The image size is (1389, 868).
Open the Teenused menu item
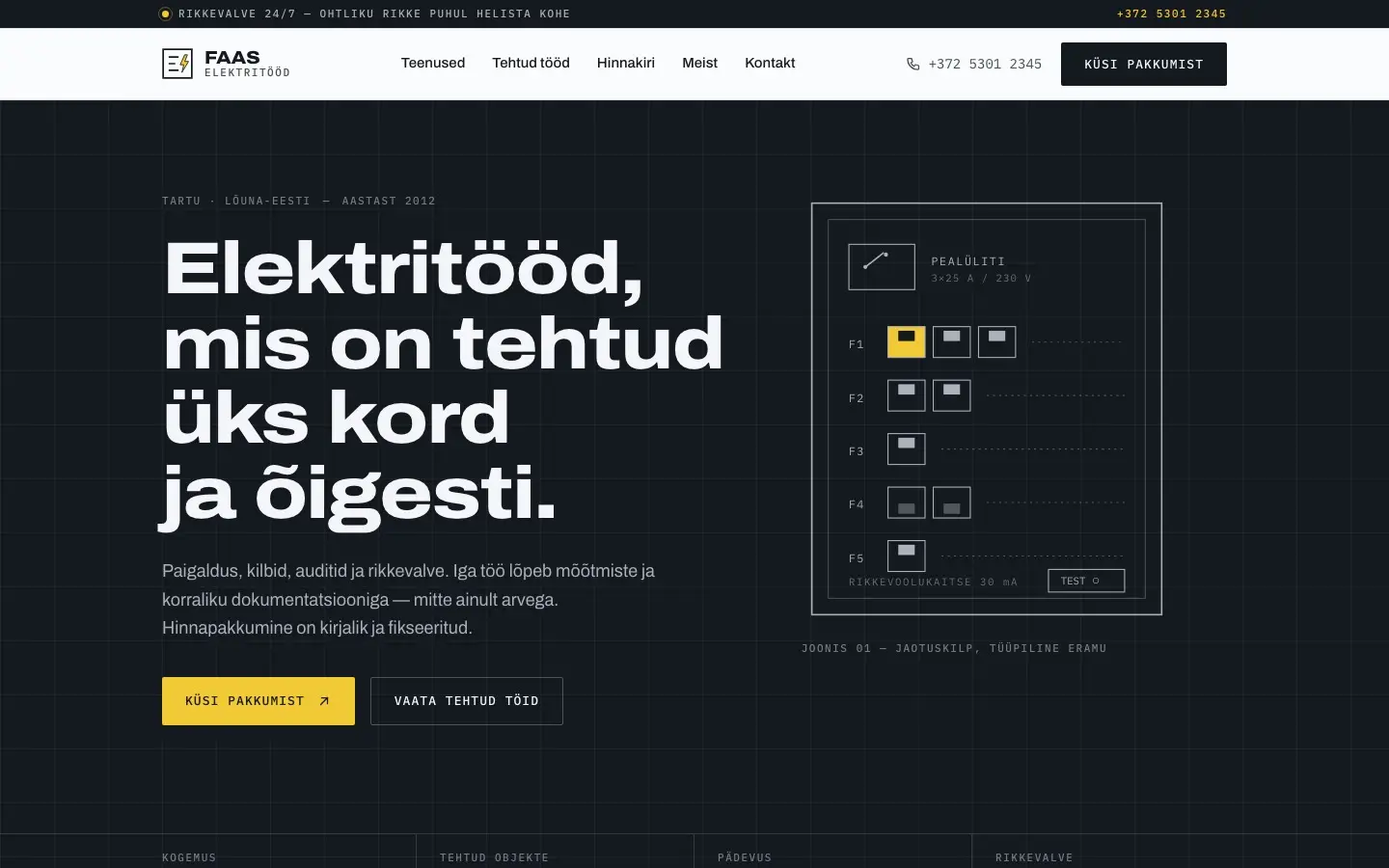tap(433, 64)
